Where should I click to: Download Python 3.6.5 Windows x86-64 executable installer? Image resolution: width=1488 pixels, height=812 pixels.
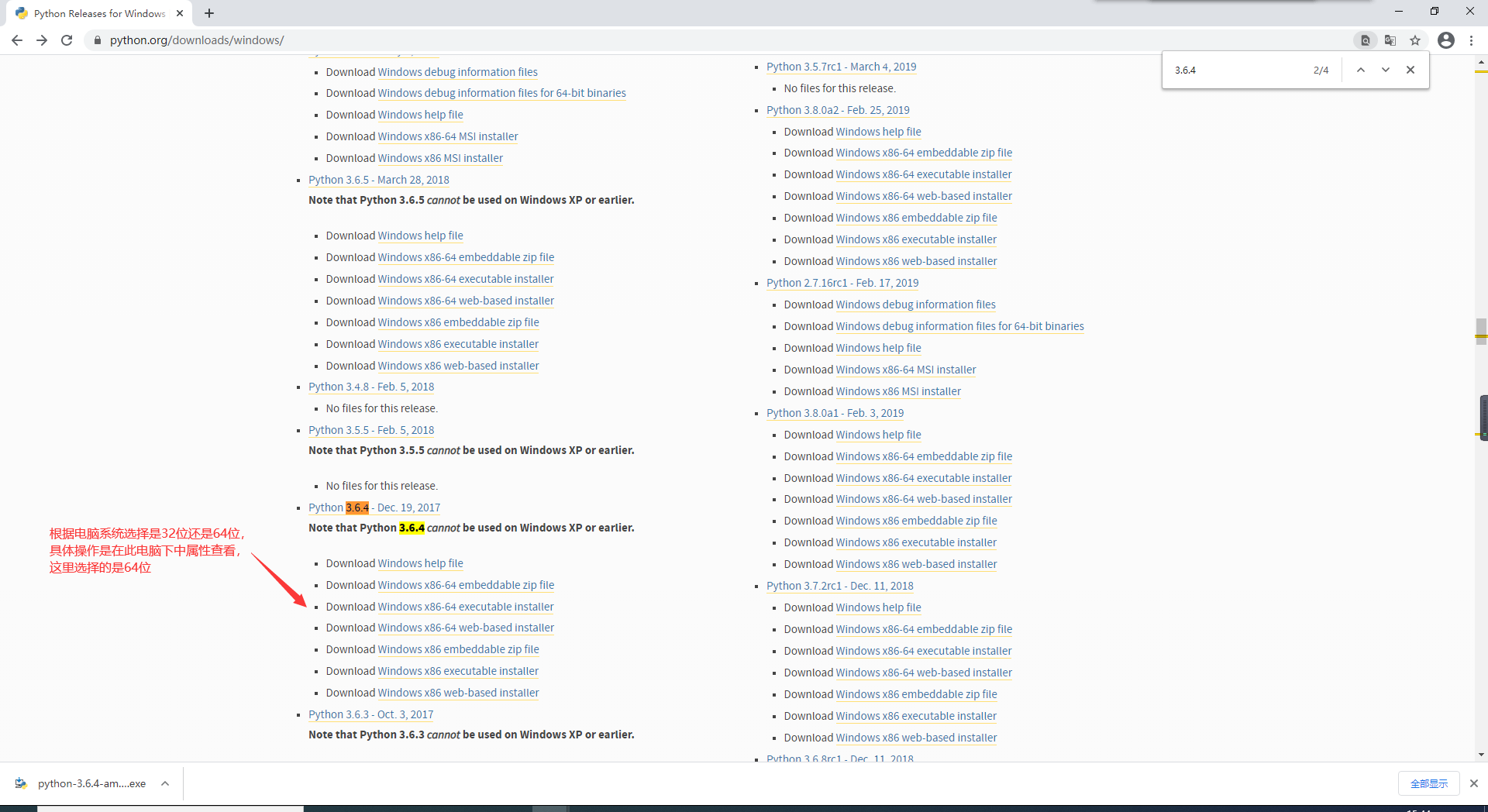click(x=465, y=279)
